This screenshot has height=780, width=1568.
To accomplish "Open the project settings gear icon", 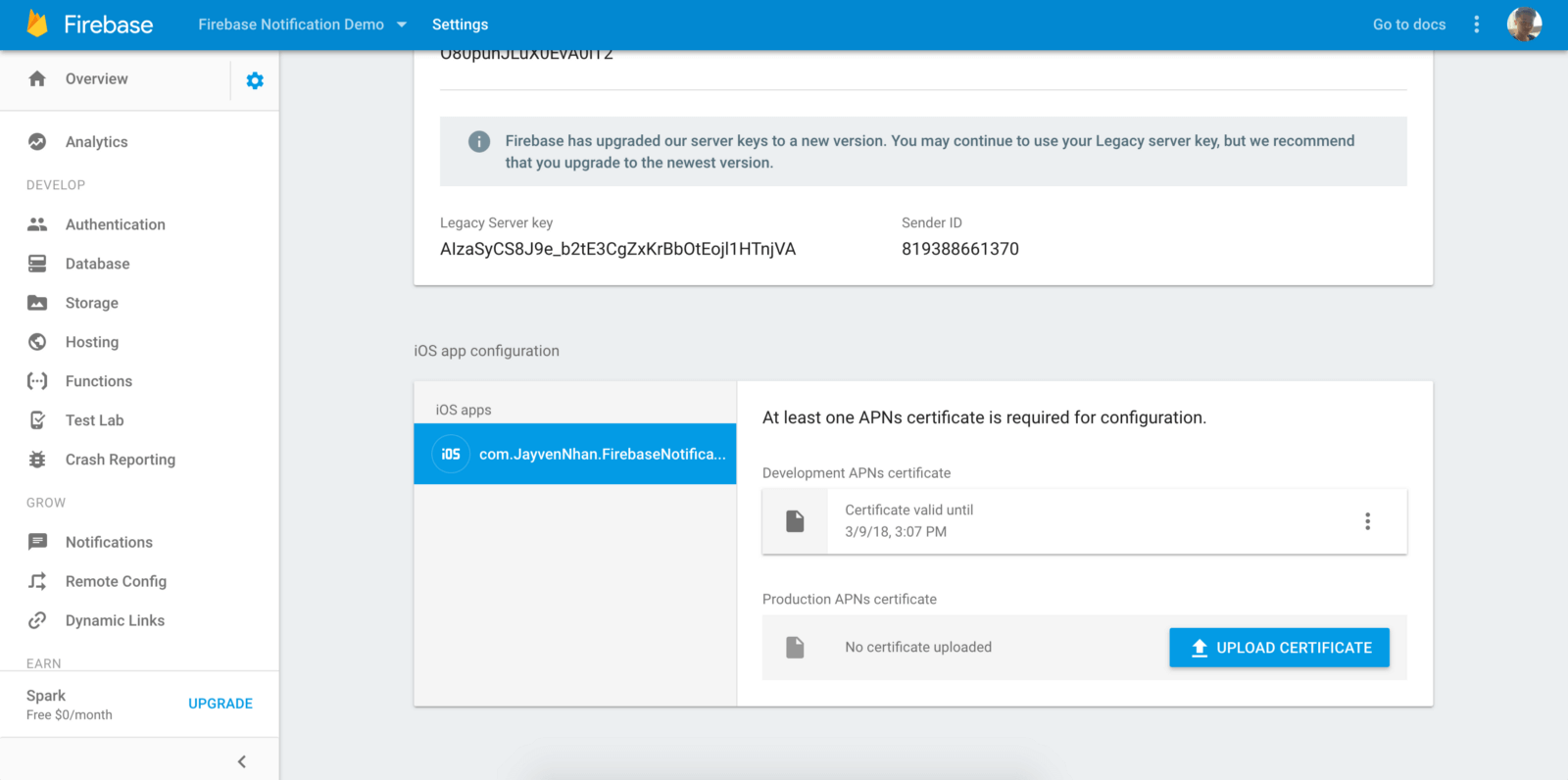I will 255,80.
